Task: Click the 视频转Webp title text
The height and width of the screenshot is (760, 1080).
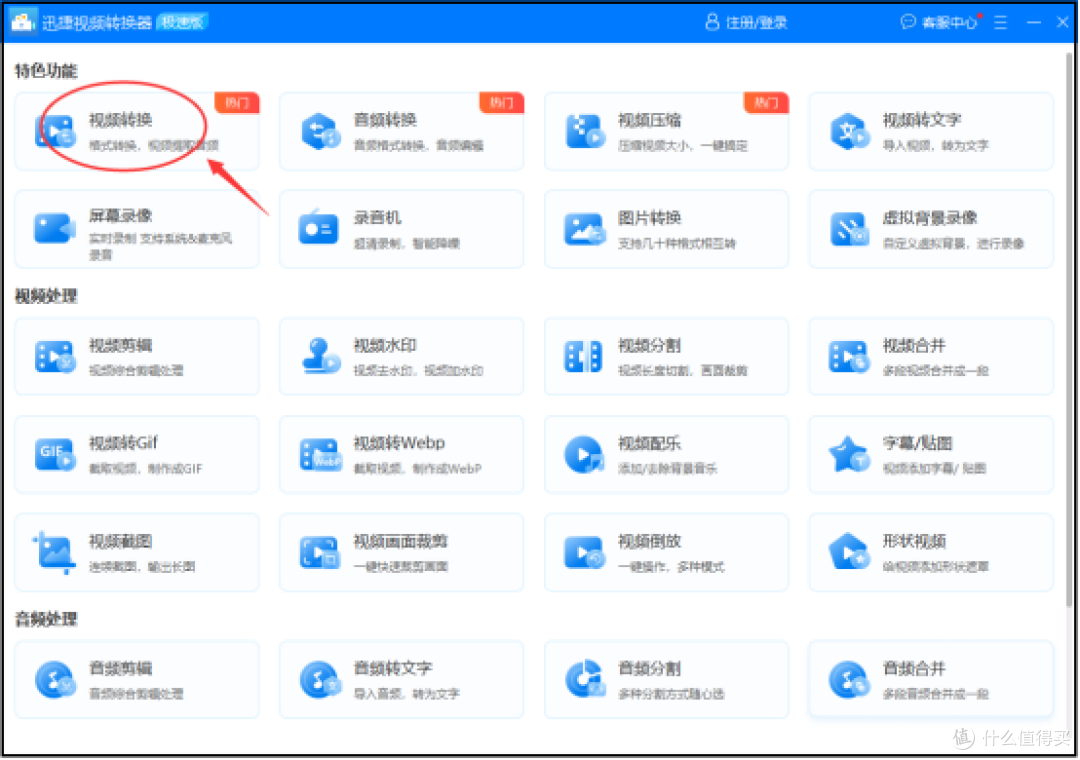Action: tap(399, 443)
